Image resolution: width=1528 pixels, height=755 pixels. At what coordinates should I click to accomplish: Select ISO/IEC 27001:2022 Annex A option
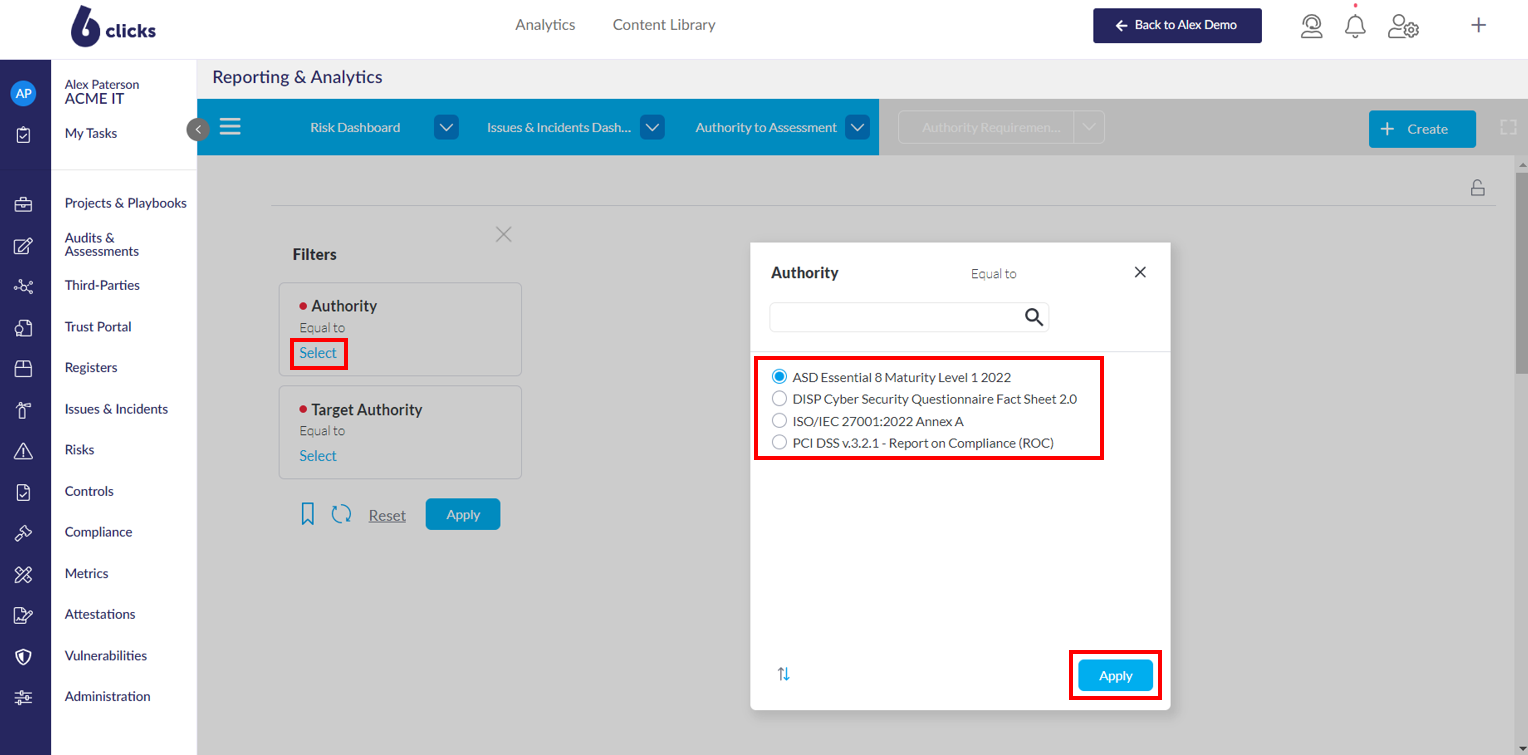[779, 420]
